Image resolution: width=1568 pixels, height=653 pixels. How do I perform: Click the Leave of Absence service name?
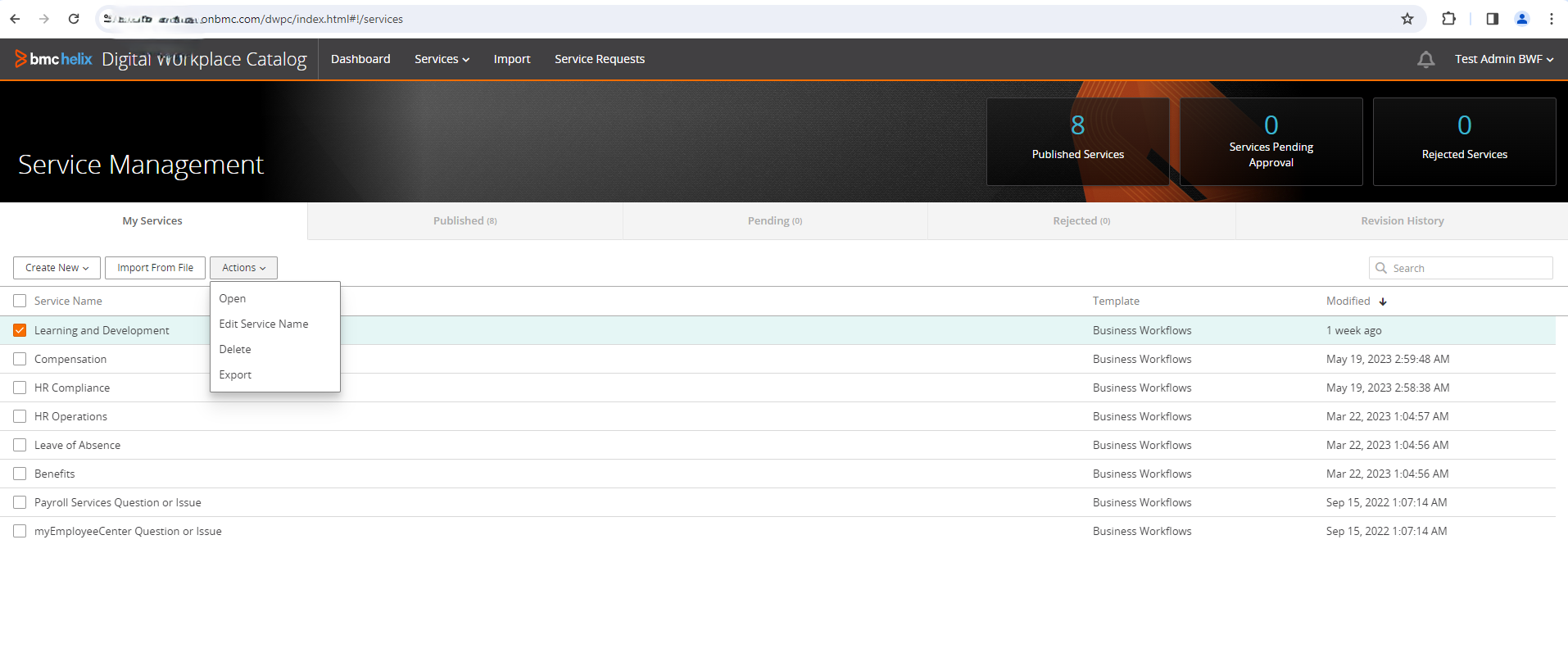[77, 445]
